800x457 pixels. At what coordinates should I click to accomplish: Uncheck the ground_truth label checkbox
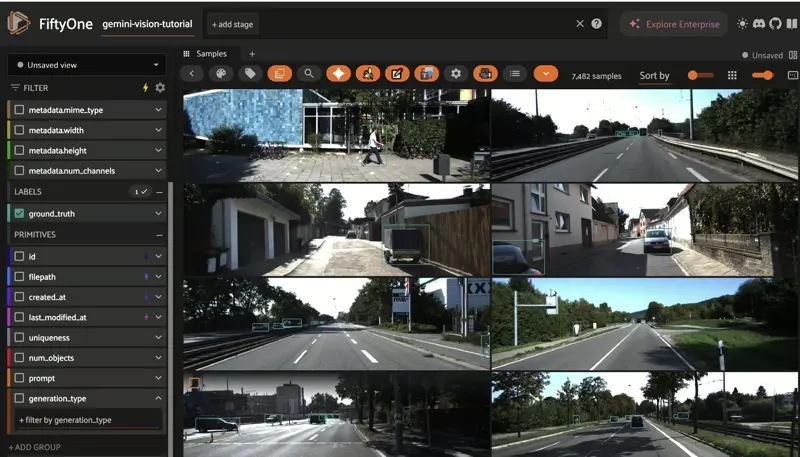pos(19,213)
